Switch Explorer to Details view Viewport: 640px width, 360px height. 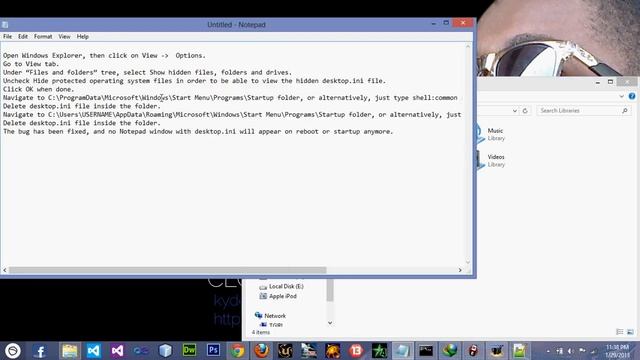[x=620, y=332]
